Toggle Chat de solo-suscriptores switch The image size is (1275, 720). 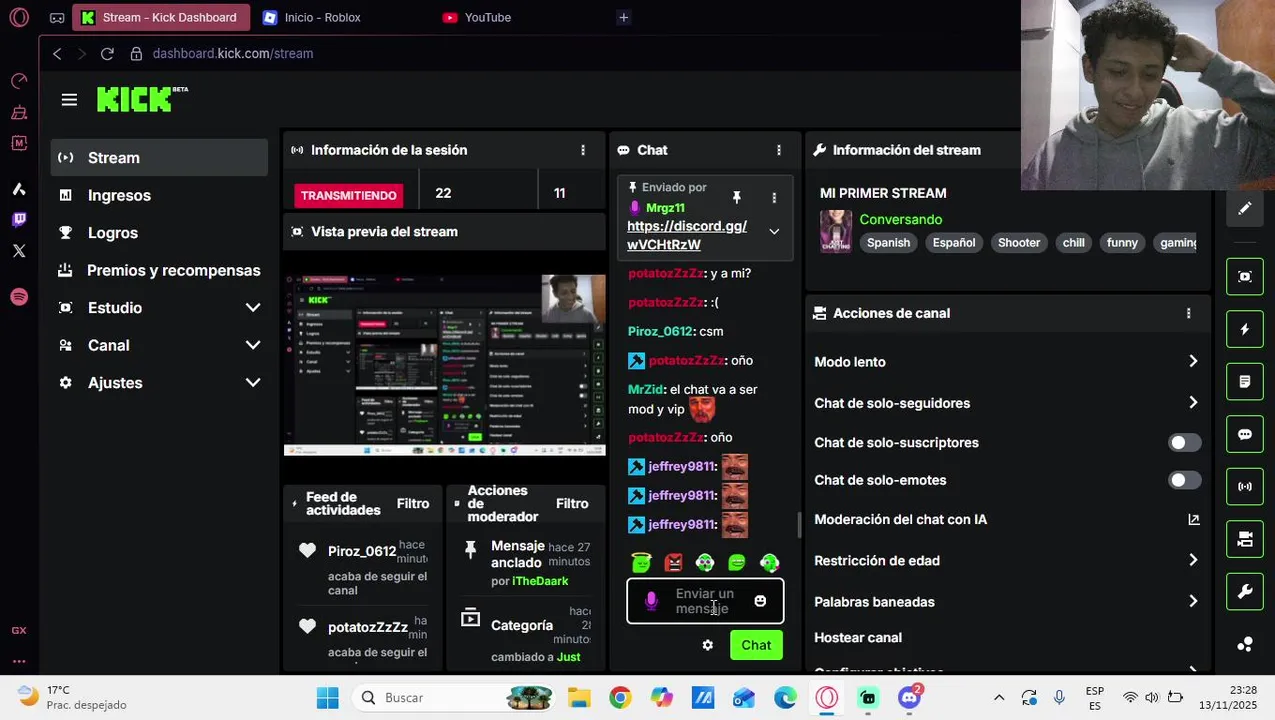1184,443
